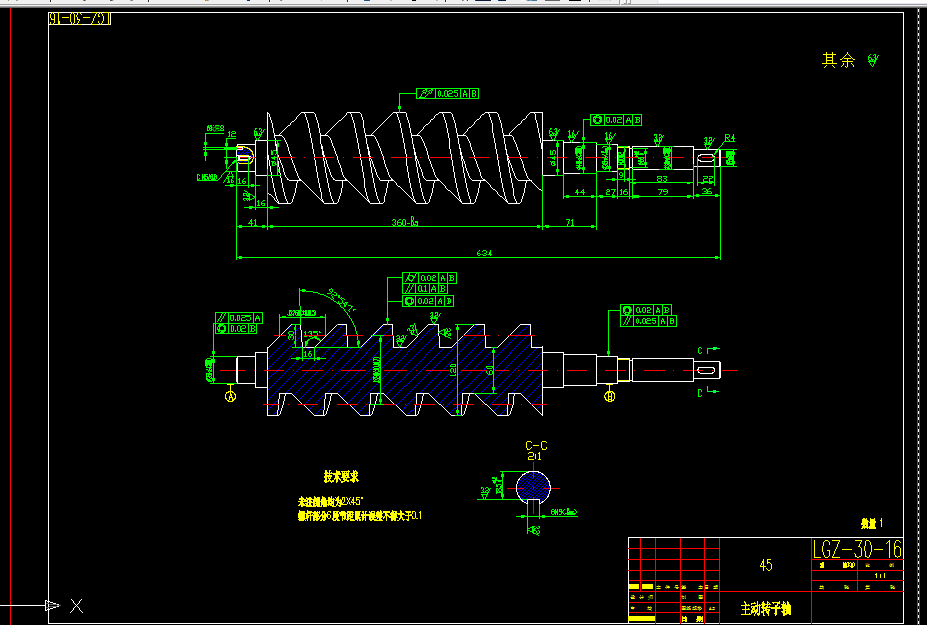Viewport: 927px width, 625px height.
Task: Select the vertical 30 depth dimension
Action: 291,335
